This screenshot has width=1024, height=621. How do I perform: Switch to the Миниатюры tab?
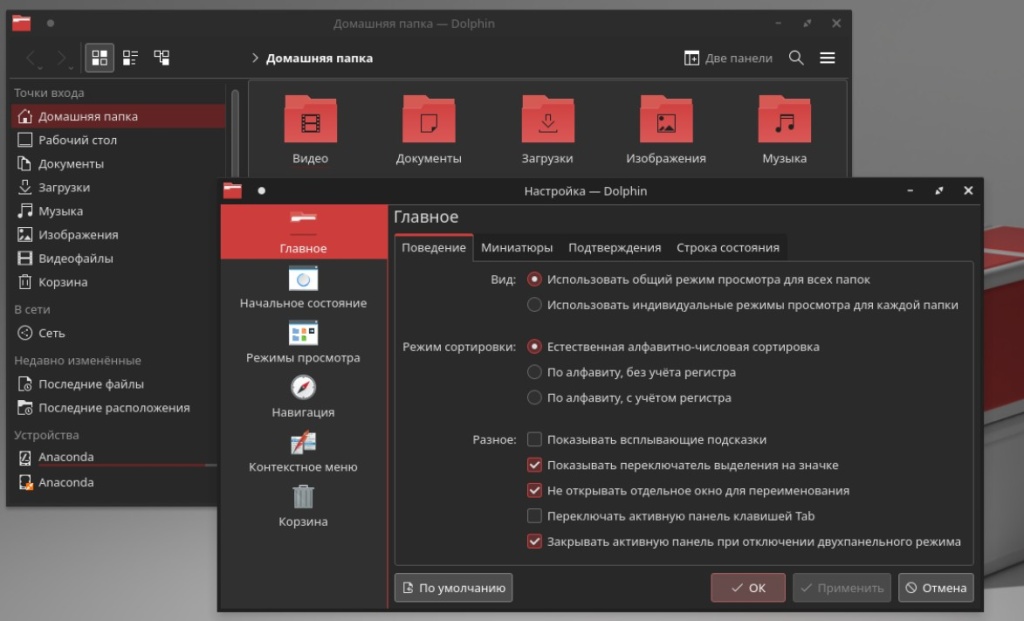coord(516,248)
